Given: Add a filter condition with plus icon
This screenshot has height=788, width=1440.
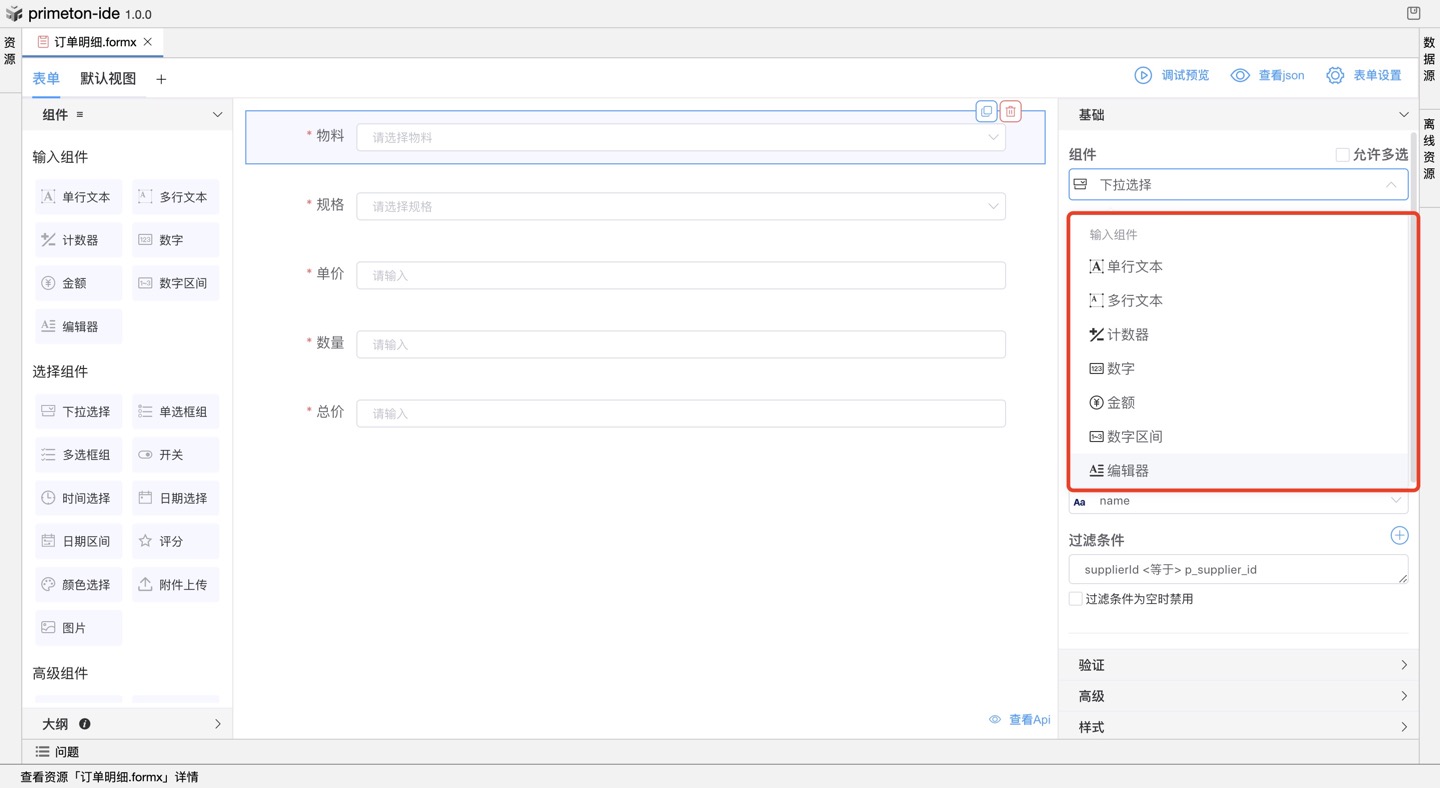Looking at the screenshot, I should pyautogui.click(x=1399, y=536).
